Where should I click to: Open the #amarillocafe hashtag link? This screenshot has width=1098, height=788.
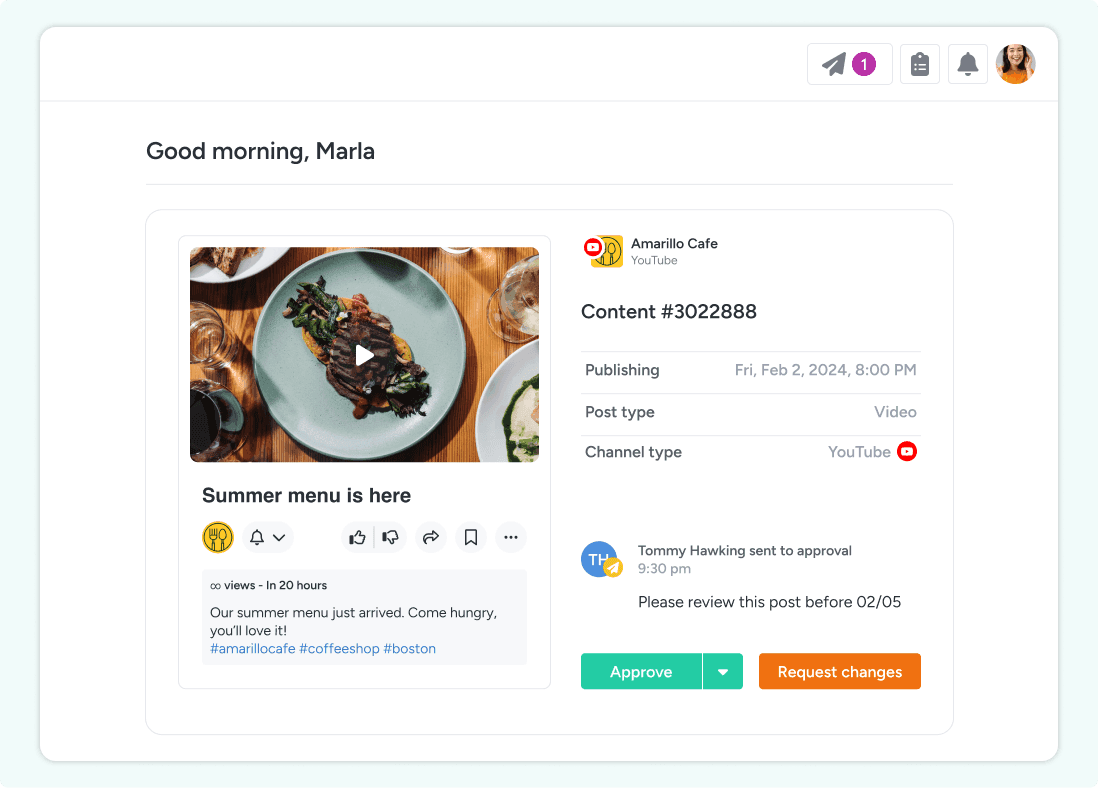pyautogui.click(x=253, y=649)
